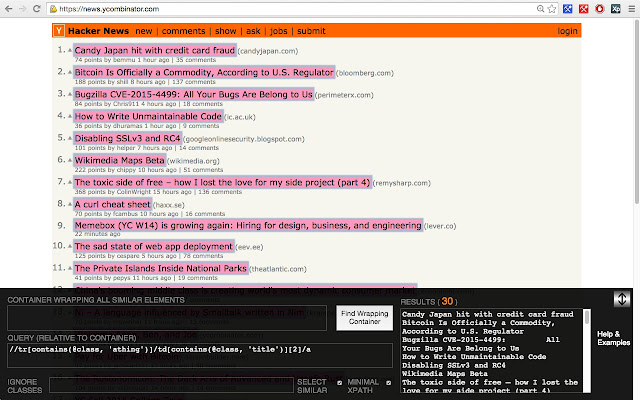The width and height of the screenshot is (640, 400).
Task: Click the site security icon in the address bar
Action: point(53,9)
